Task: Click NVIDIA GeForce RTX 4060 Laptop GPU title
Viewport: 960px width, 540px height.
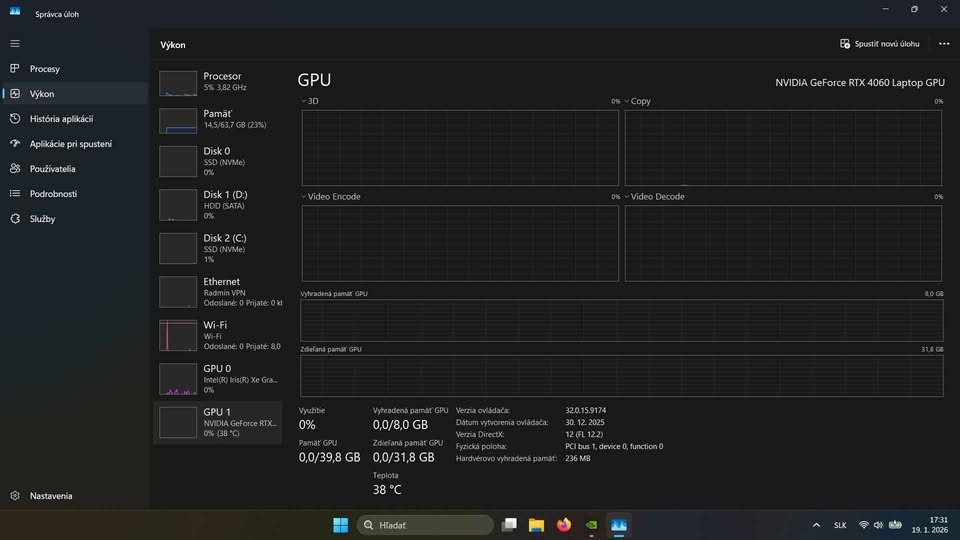Action: pyautogui.click(x=860, y=83)
